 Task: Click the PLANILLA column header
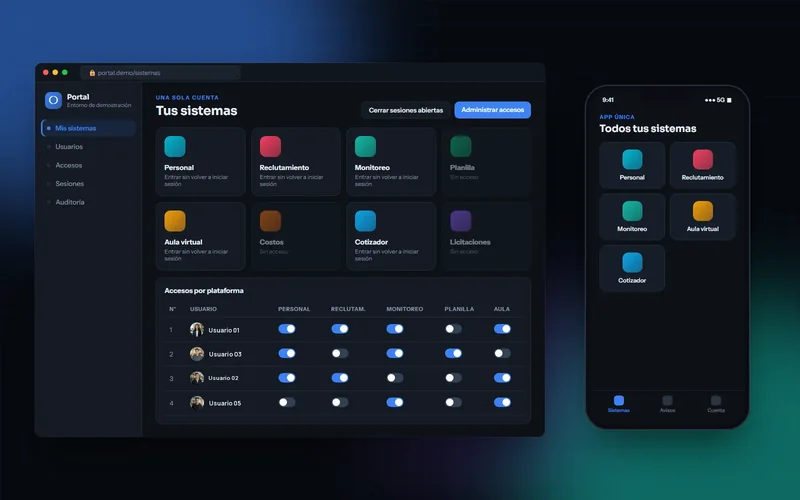coord(459,309)
